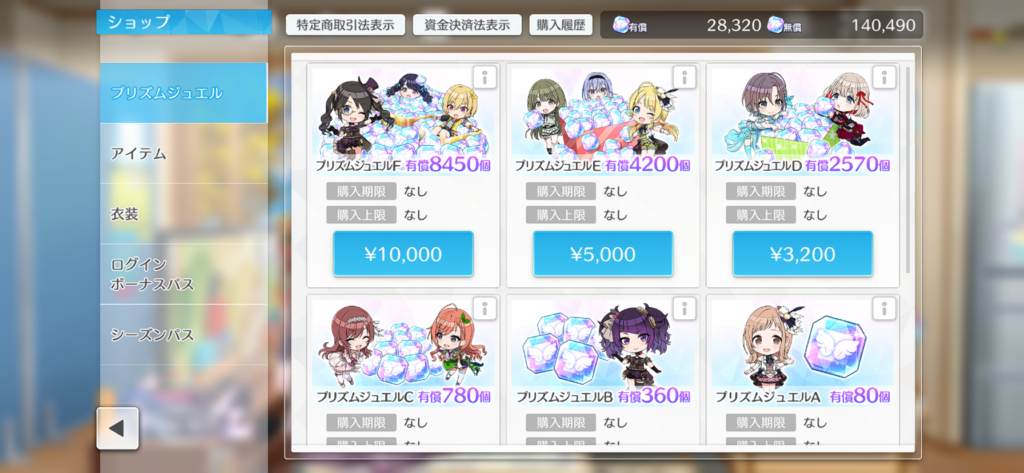The width and height of the screenshot is (1024, 473).
Task: Tap the back arrow button
Action: click(x=118, y=429)
